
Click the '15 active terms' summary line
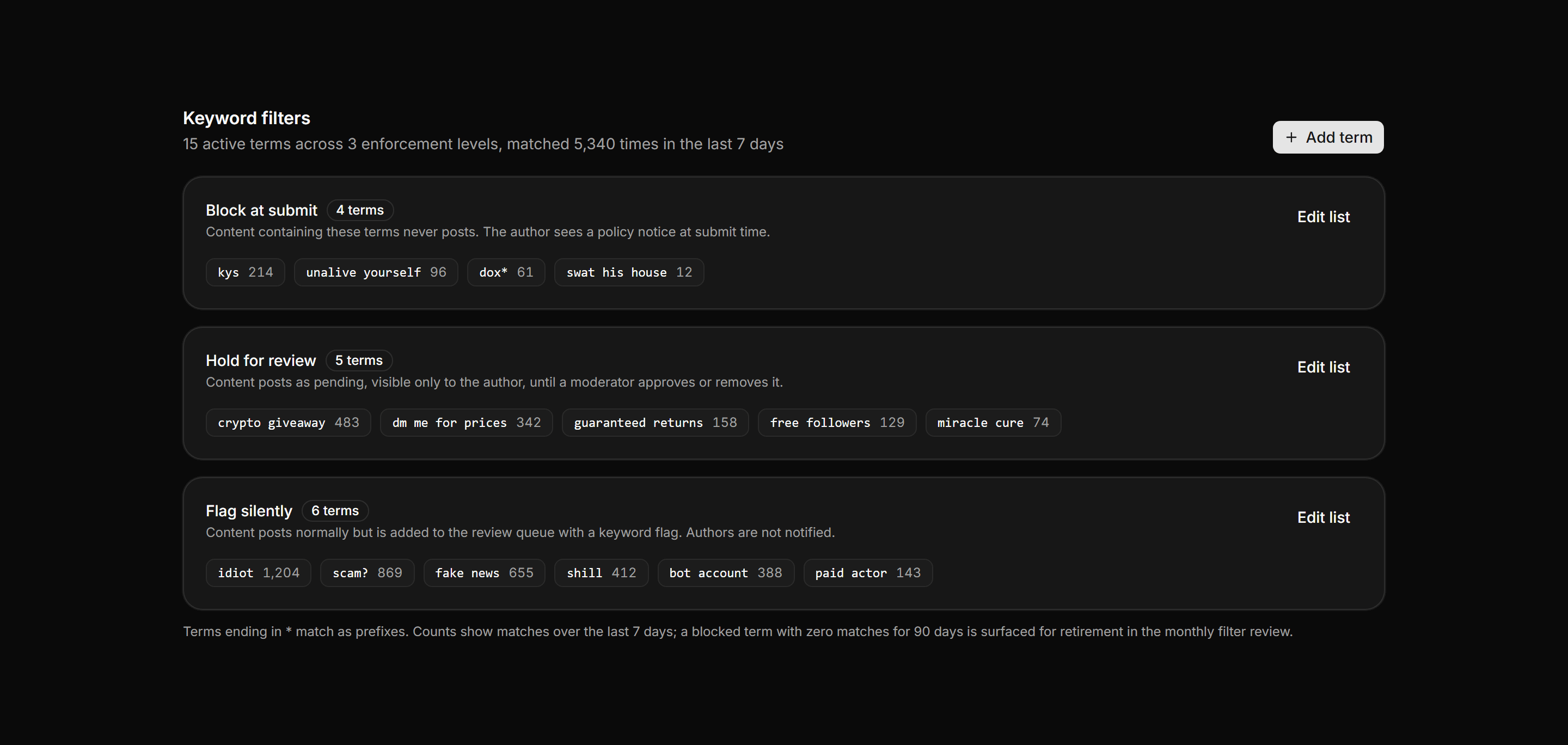coord(483,144)
